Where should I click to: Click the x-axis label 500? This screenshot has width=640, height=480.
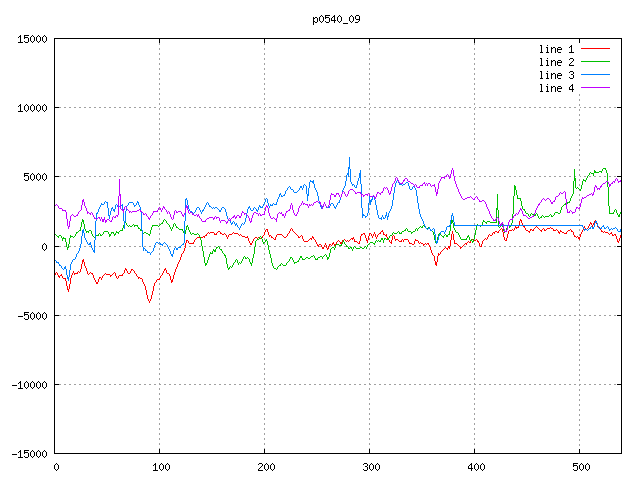click(581, 467)
